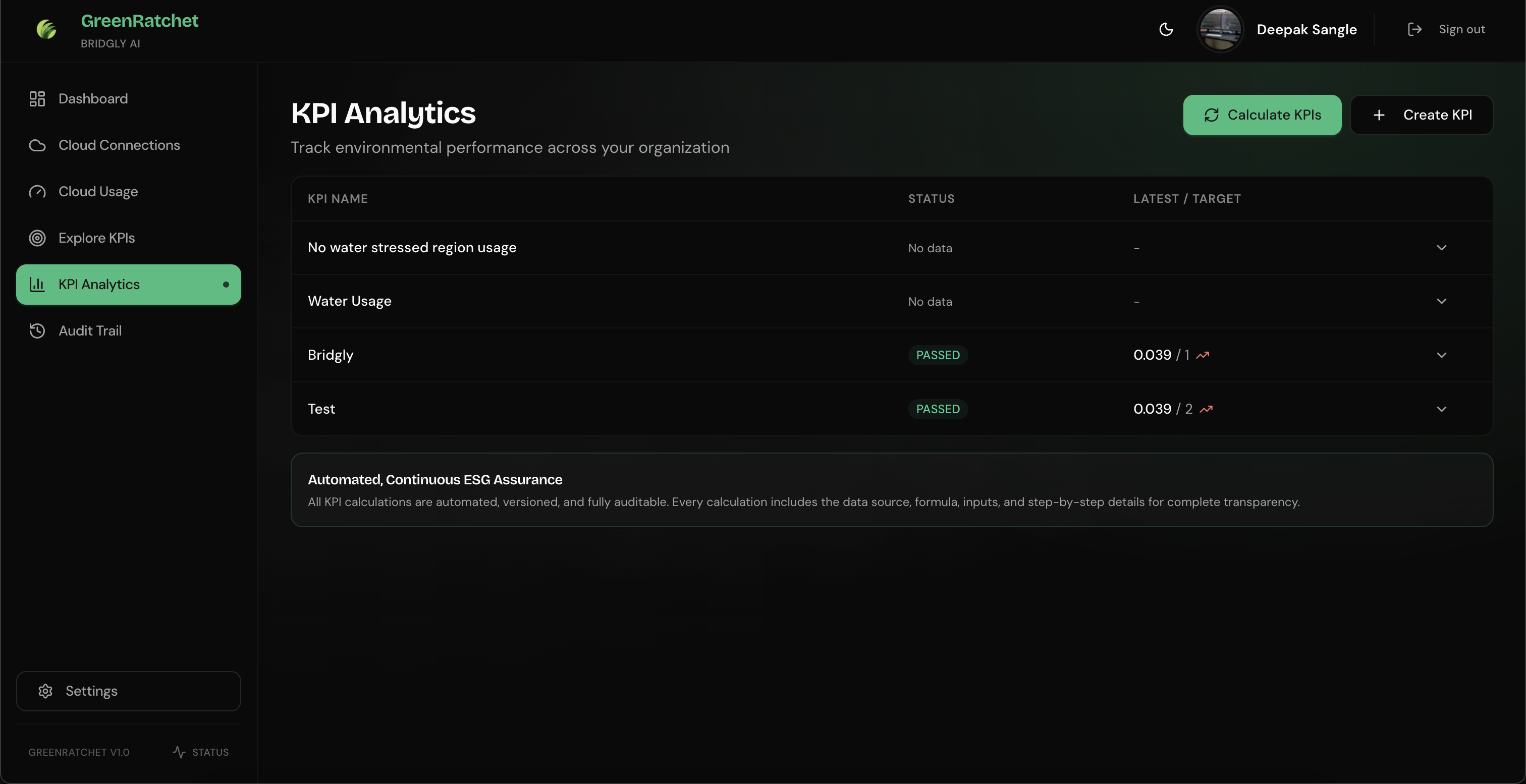Click the Dashboard grid icon
This screenshot has width=1526, height=784.
37,99
